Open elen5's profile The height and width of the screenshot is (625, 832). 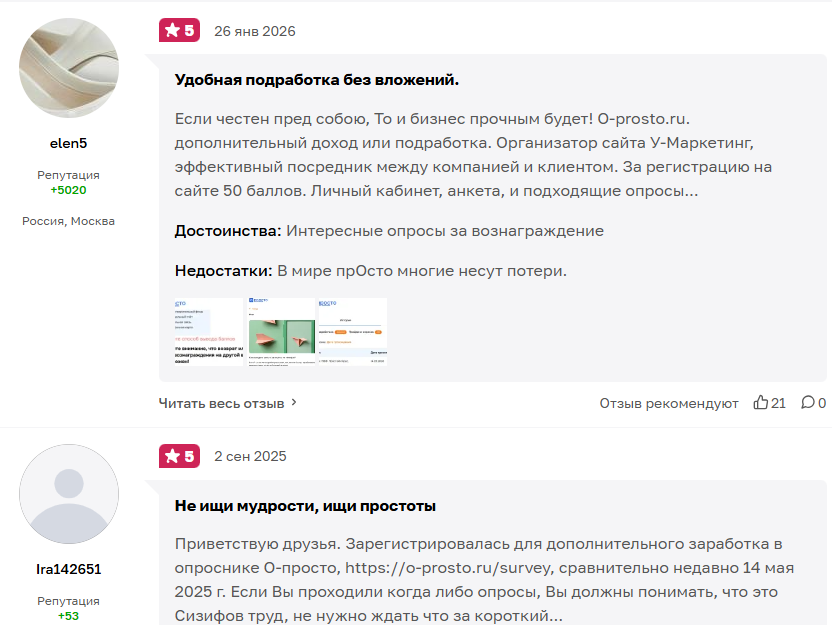tap(68, 143)
